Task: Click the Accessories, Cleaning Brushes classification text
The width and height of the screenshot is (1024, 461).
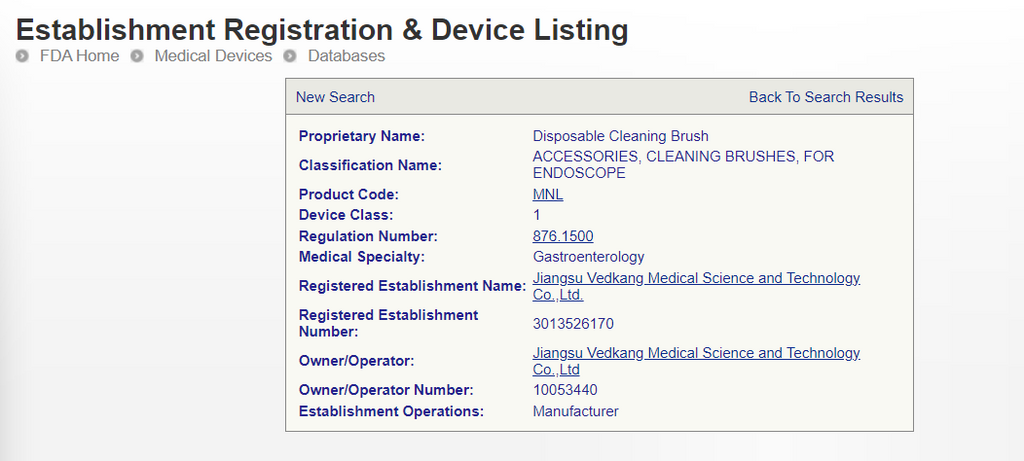Action: pyautogui.click(x=682, y=157)
